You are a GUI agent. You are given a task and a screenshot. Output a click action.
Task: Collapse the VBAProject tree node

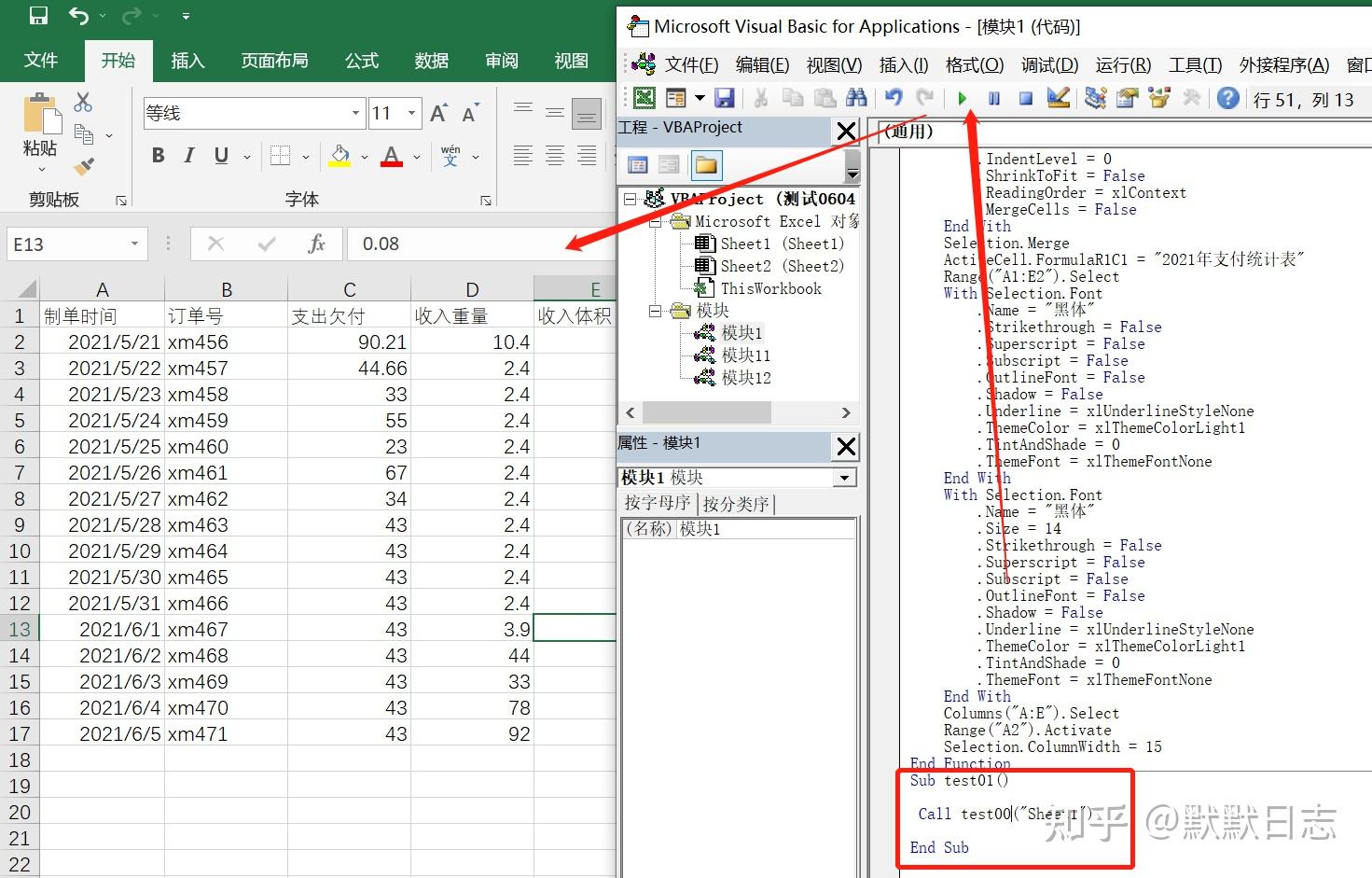(631, 198)
